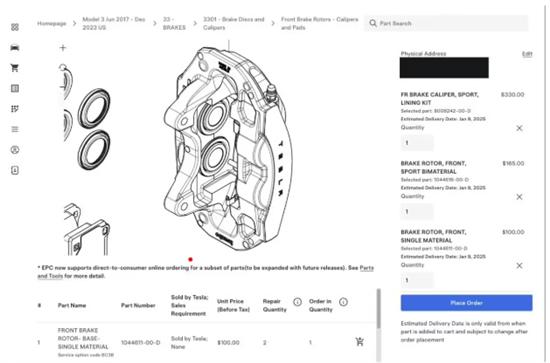Remove Brake Rotor Single Material from cart
The image size is (550, 363).
pos(519,265)
